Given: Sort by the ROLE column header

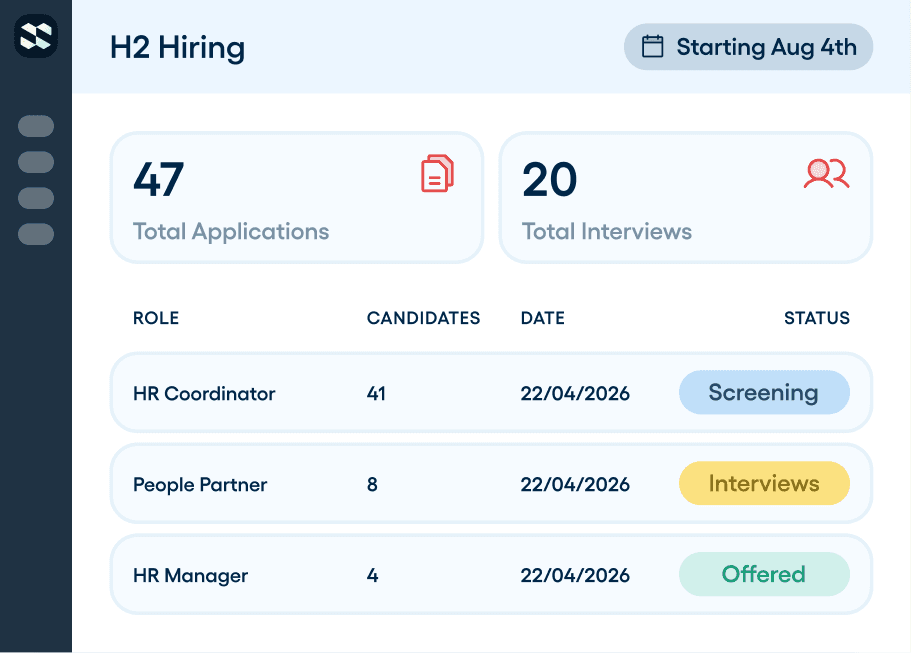Looking at the screenshot, I should [x=156, y=318].
